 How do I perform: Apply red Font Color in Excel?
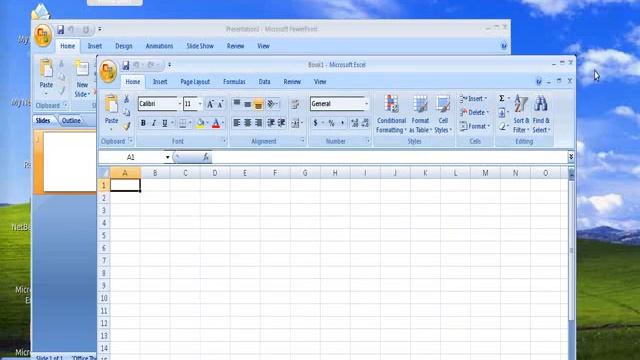[216, 123]
